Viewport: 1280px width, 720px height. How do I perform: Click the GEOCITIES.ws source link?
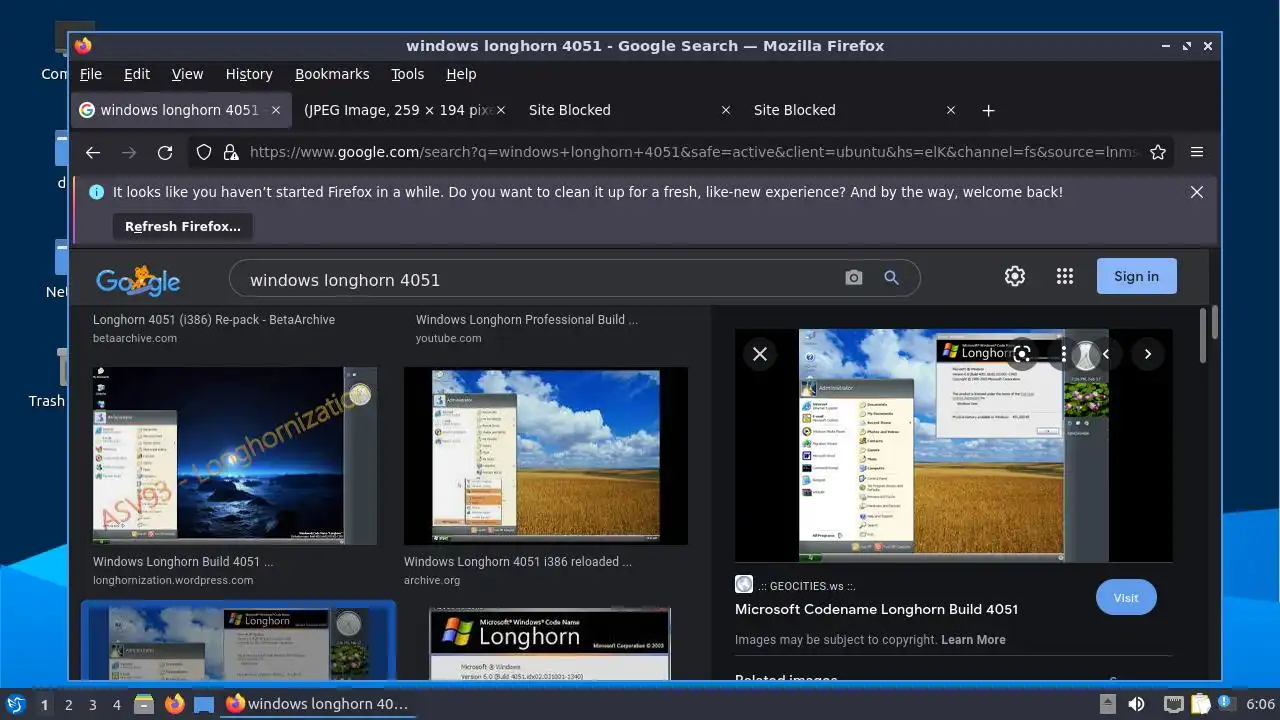click(x=806, y=586)
